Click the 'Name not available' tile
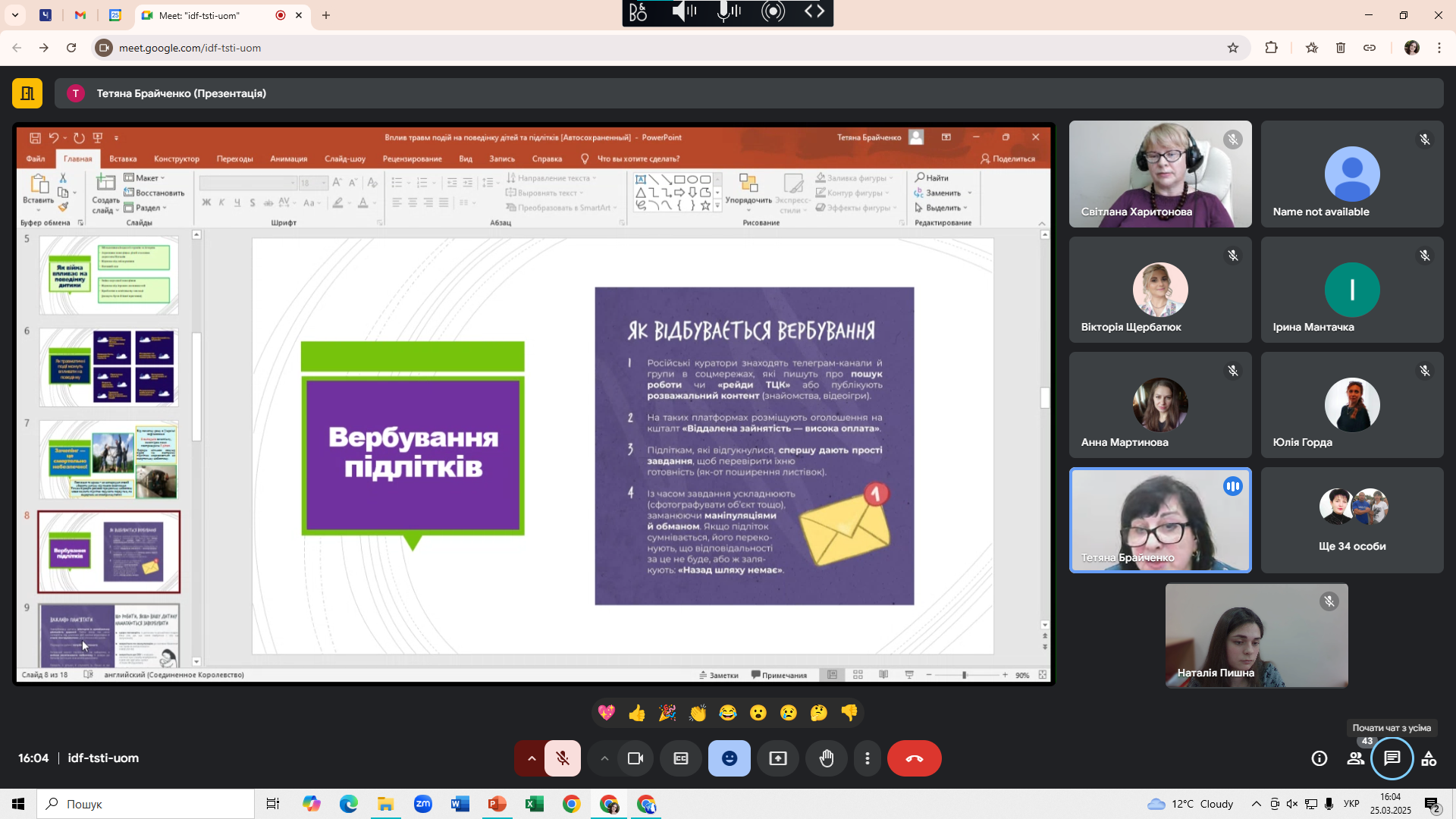The height and width of the screenshot is (819, 1456). point(1352,174)
